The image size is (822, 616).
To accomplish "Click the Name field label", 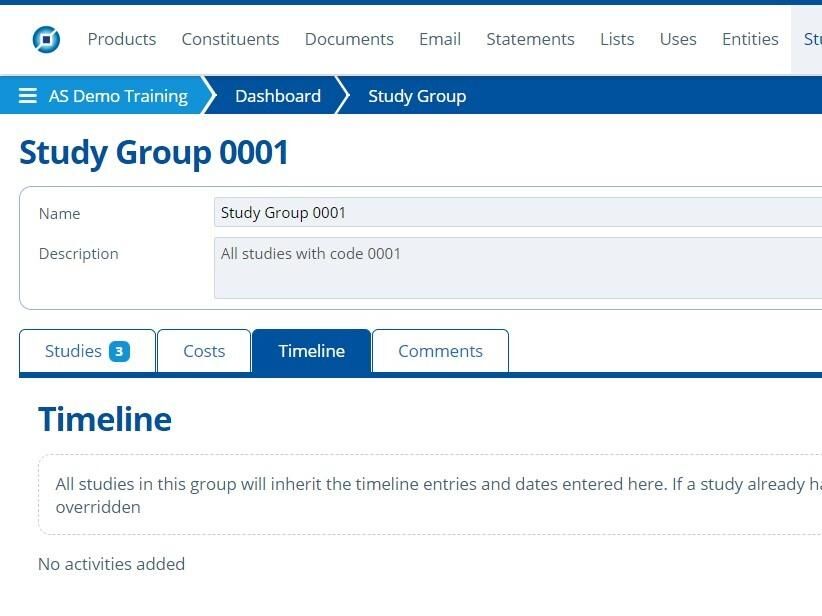I will click(59, 213).
